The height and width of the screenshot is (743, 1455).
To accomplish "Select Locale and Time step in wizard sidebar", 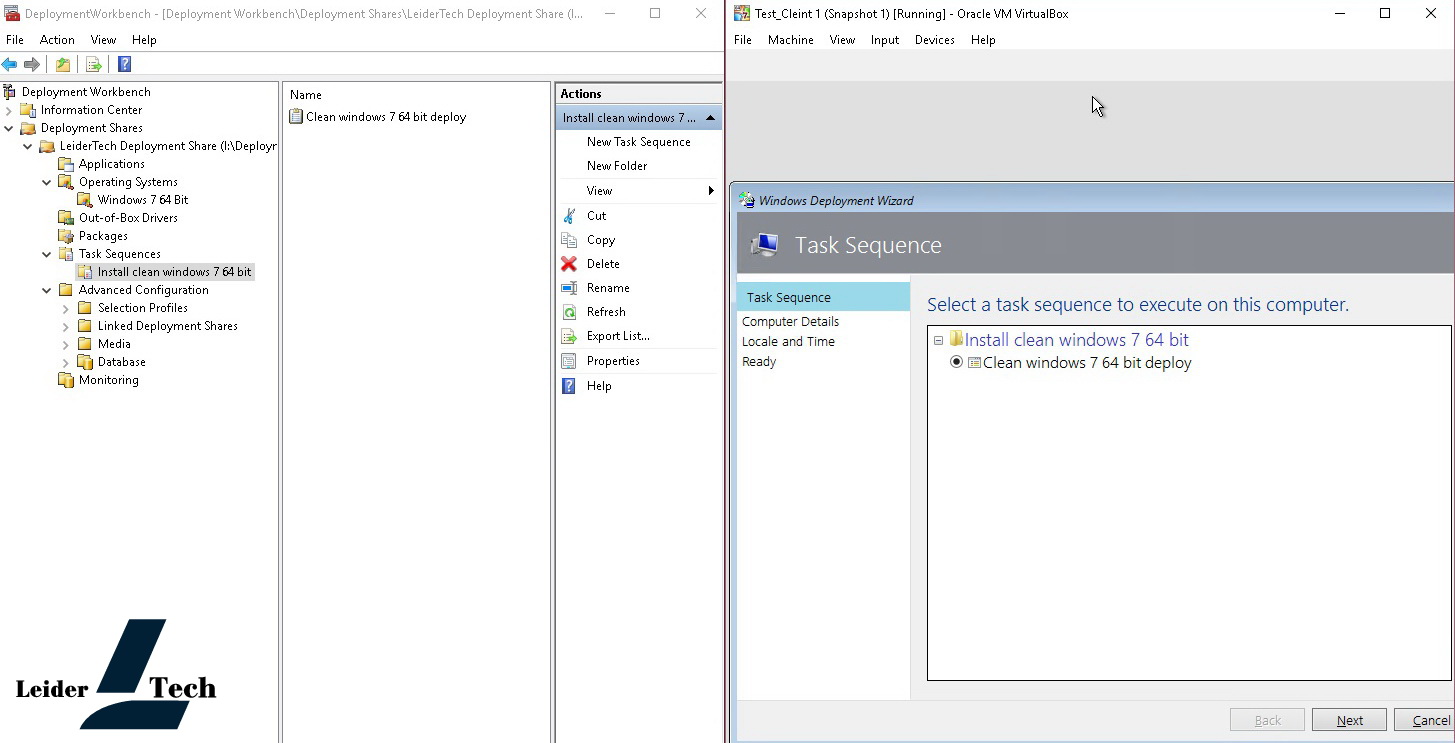I will (x=788, y=341).
